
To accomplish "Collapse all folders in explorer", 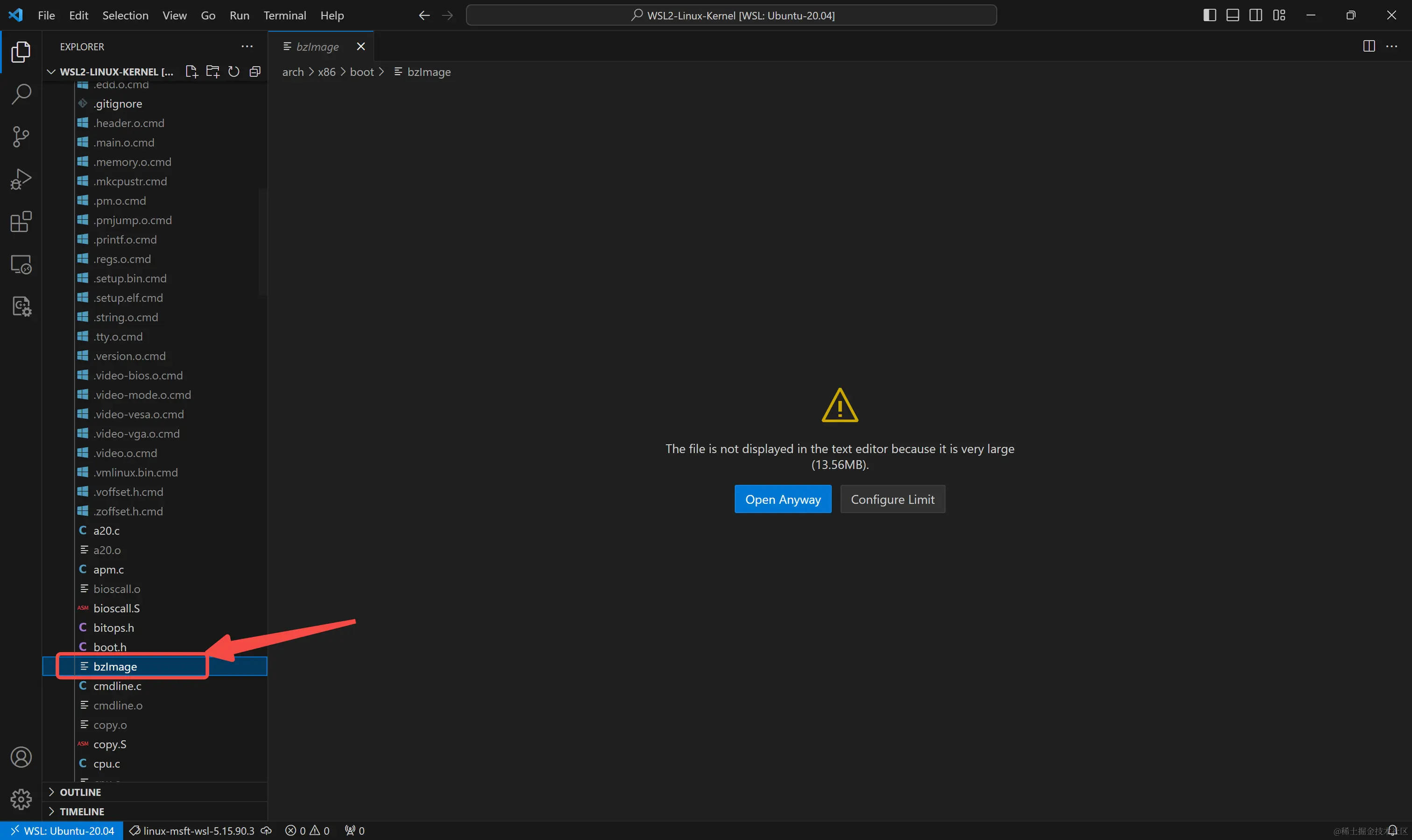I will [x=255, y=71].
